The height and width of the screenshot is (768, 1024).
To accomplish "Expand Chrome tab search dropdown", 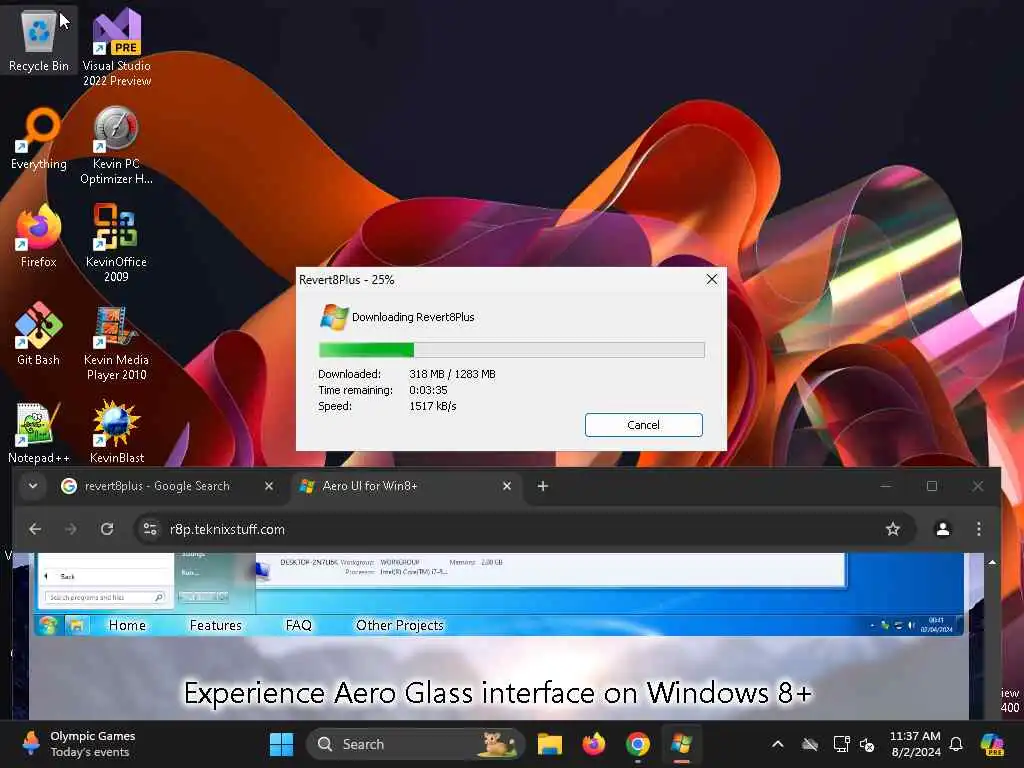I will [x=33, y=486].
